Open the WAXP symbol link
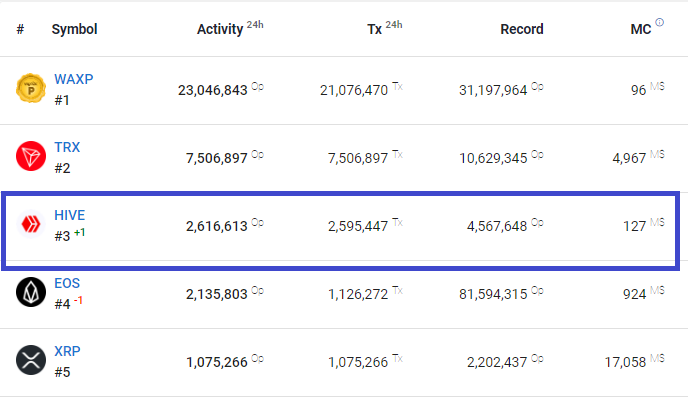 [74, 79]
